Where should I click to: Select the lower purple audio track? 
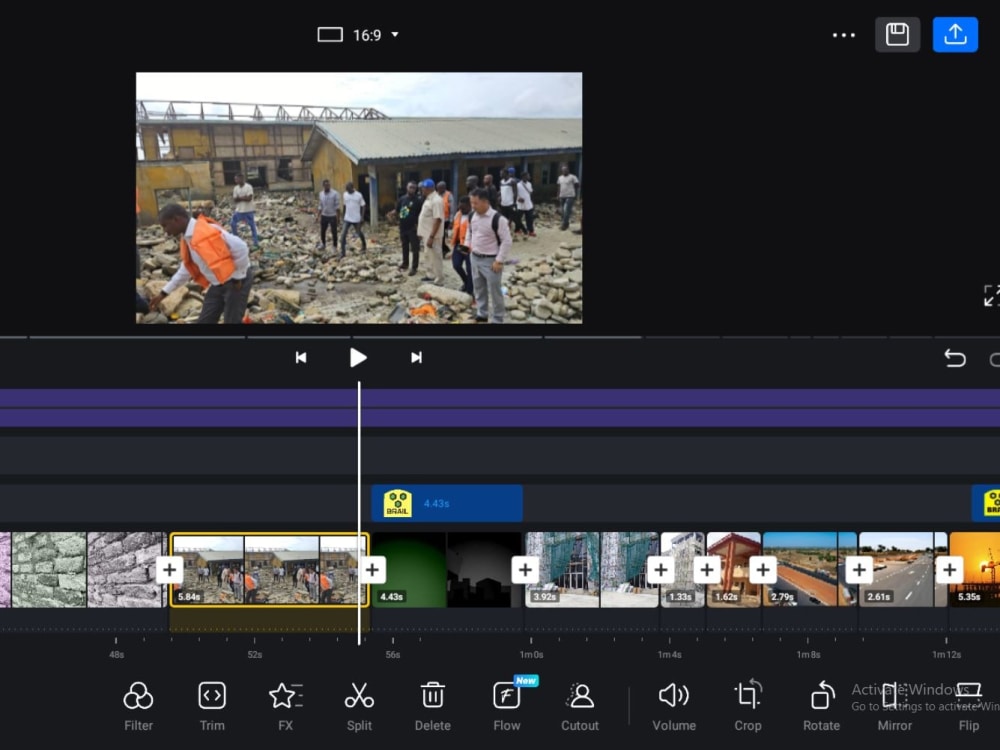[500, 418]
